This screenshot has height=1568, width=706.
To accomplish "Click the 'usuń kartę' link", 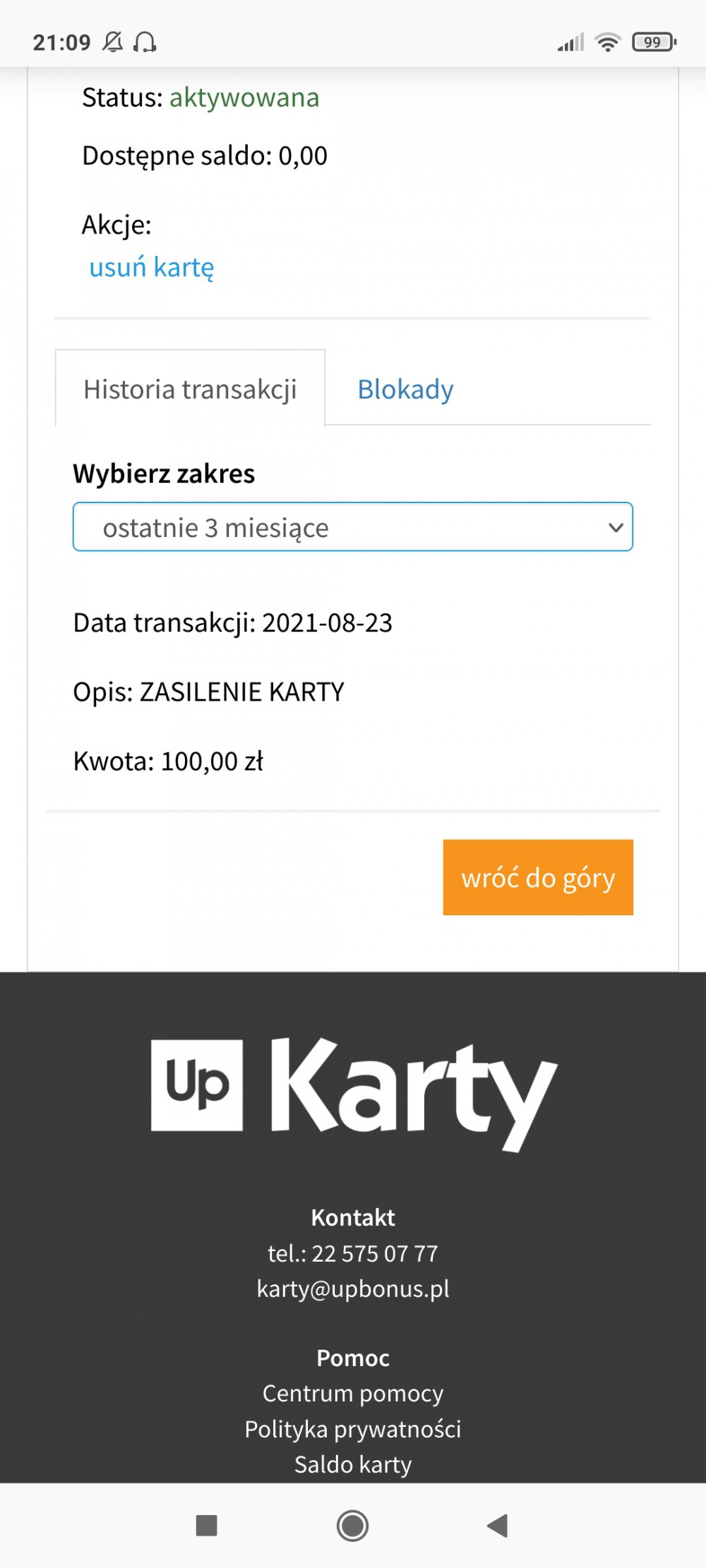I will [x=151, y=267].
